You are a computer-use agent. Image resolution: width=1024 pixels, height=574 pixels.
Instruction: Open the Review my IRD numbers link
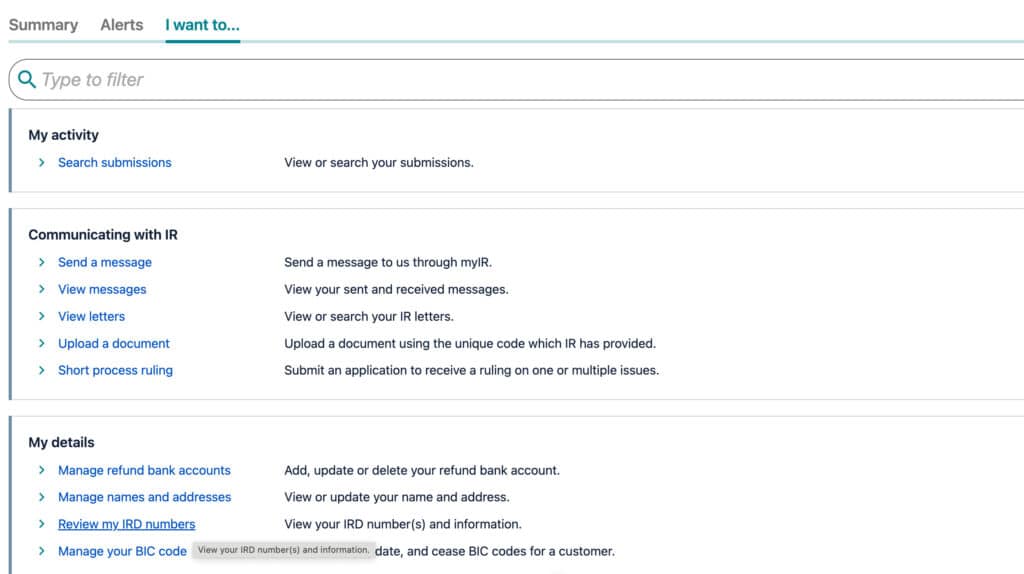127,524
